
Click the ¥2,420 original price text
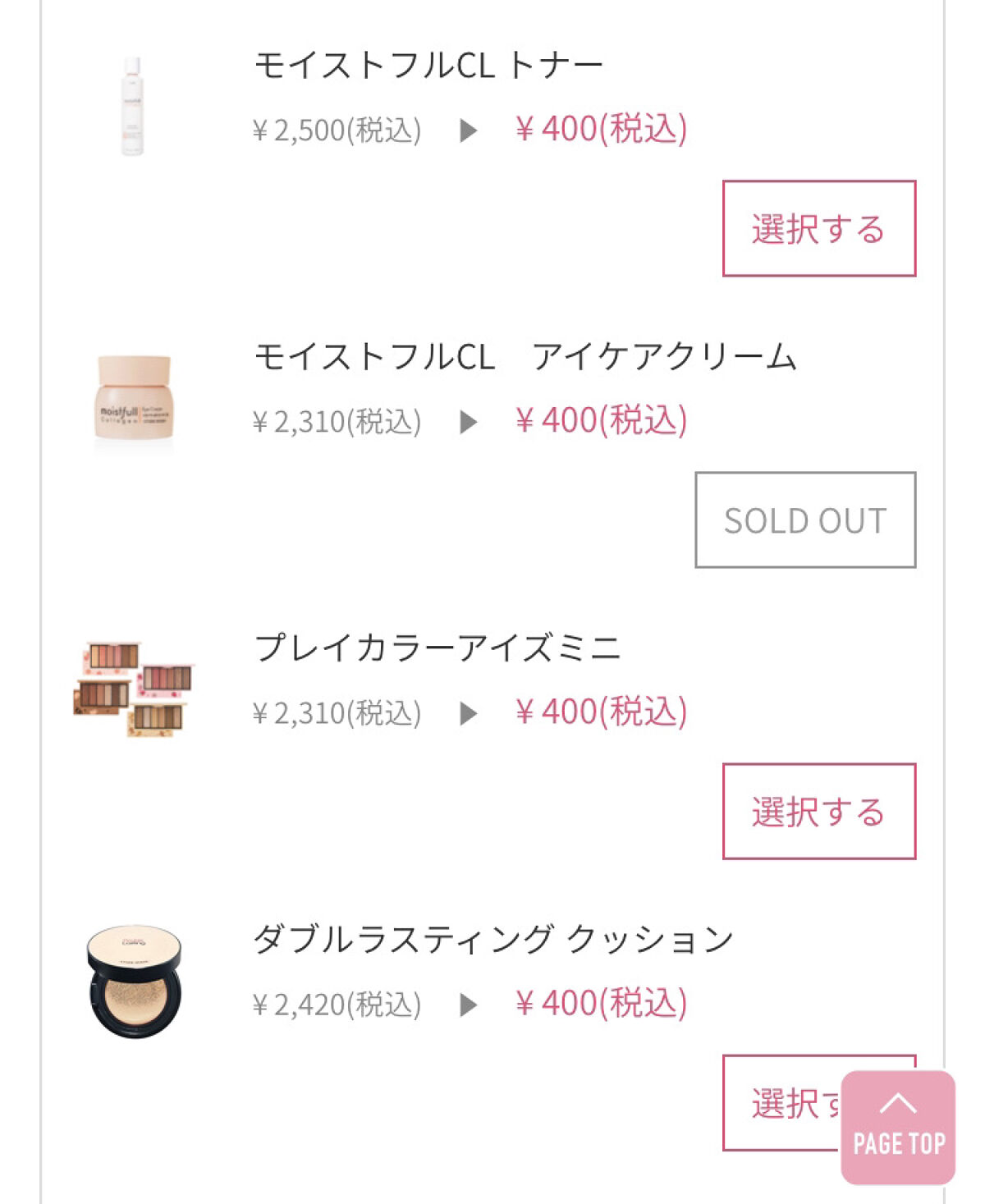[337, 1005]
